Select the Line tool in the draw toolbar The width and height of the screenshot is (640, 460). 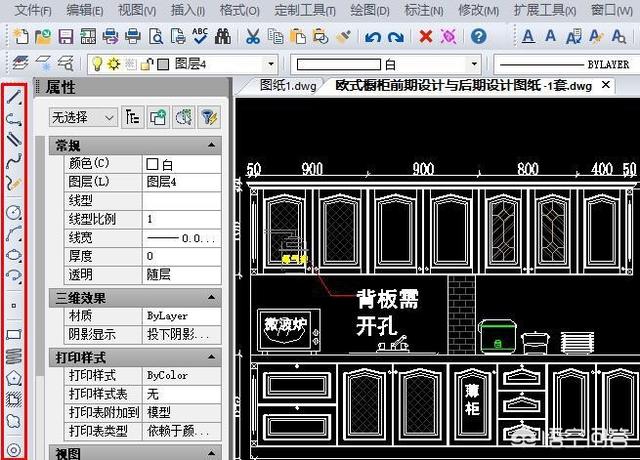pos(14,97)
